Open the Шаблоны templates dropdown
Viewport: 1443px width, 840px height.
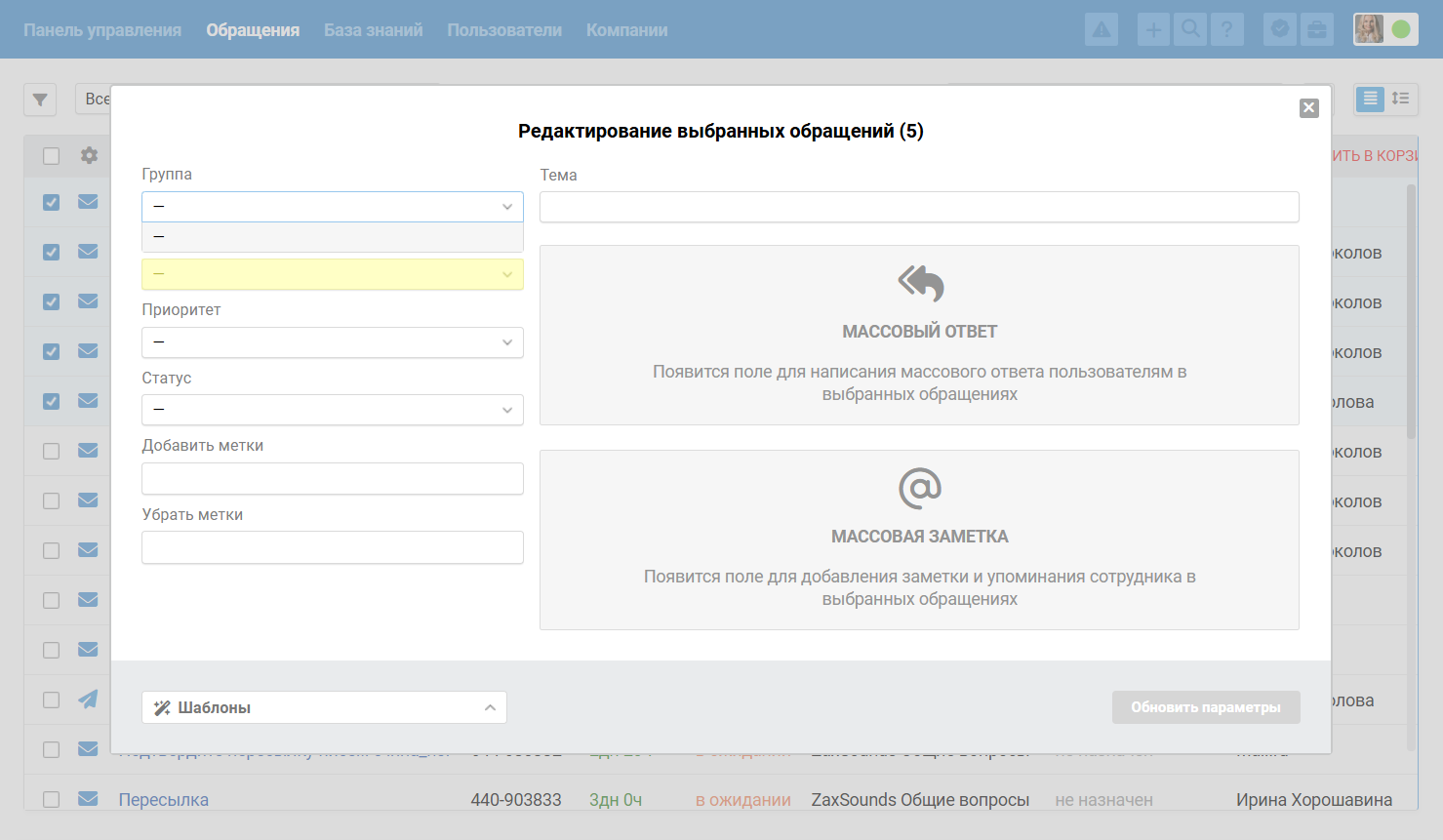click(324, 707)
